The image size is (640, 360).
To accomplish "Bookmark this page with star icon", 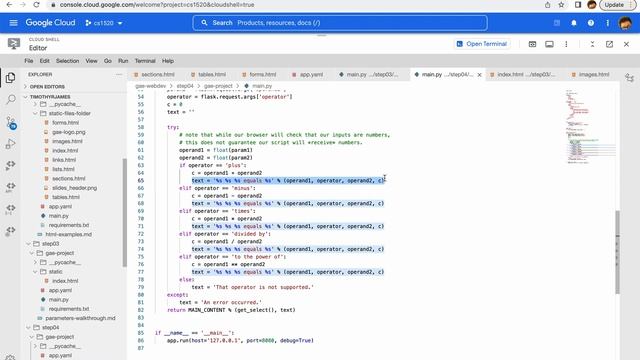I will (x=561, y=5).
